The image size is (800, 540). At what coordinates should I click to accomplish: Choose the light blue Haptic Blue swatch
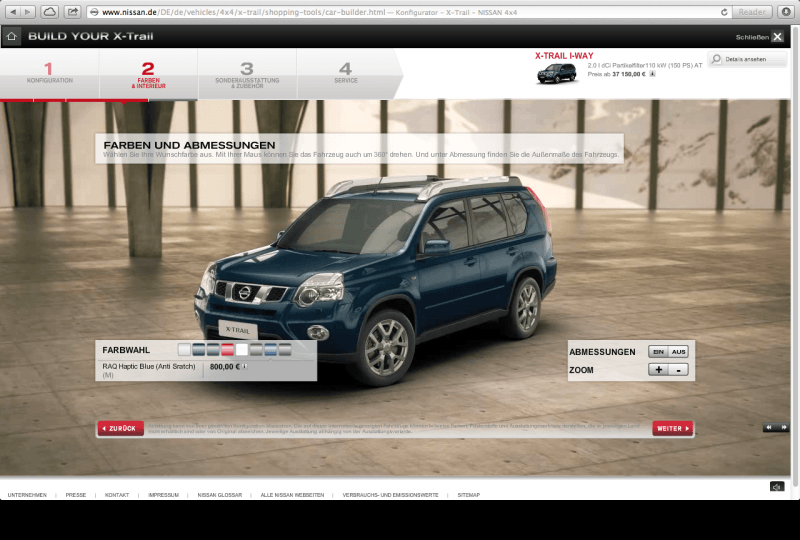[x=270, y=350]
